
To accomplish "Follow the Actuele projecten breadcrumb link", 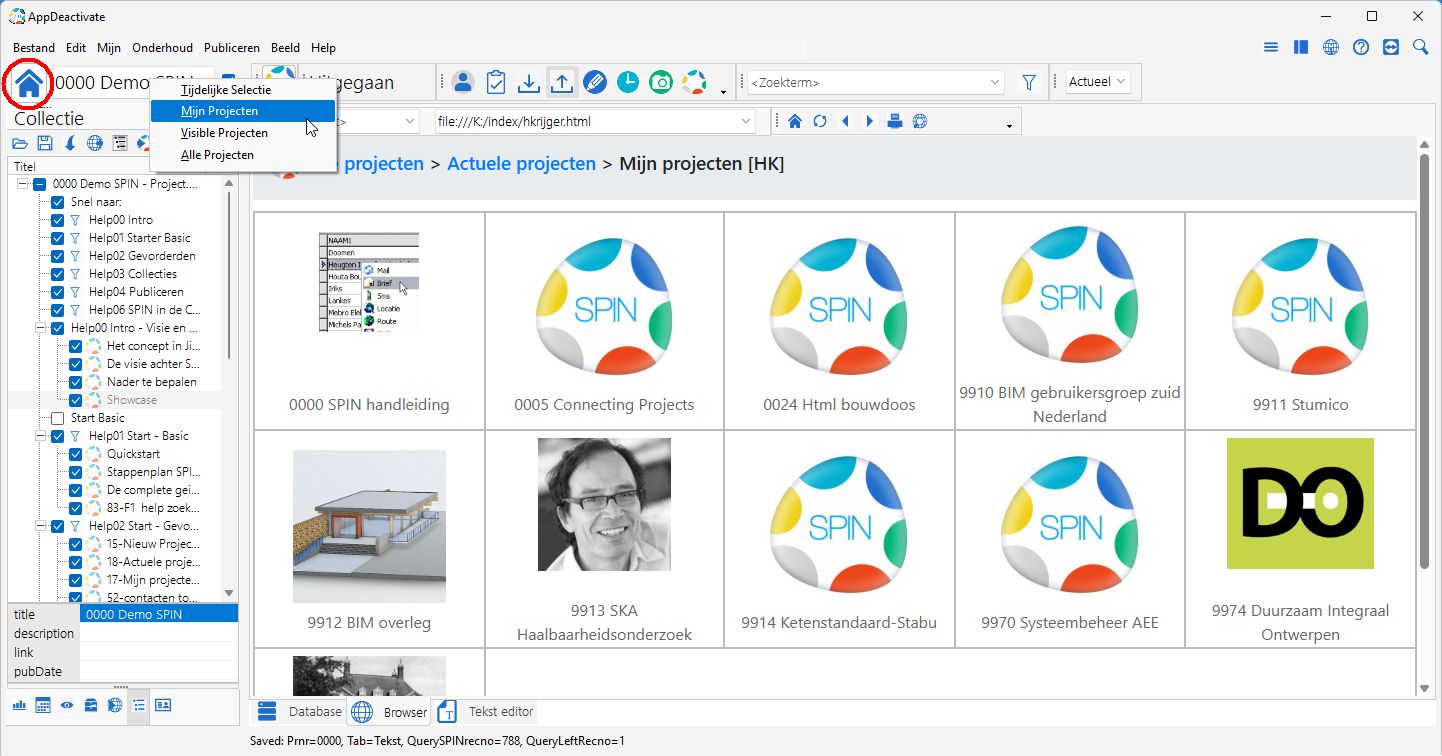I will 521,163.
